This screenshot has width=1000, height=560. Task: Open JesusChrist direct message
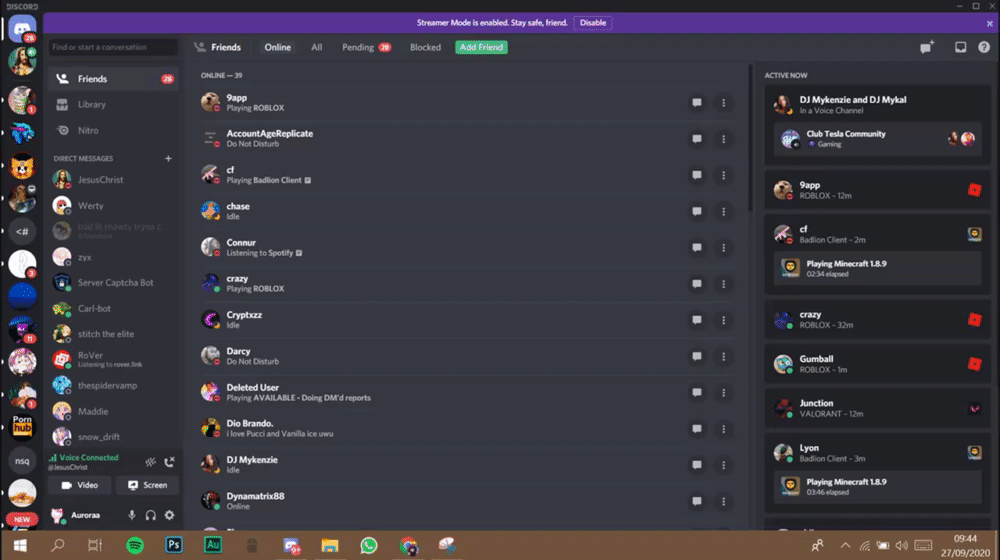(114, 180)
